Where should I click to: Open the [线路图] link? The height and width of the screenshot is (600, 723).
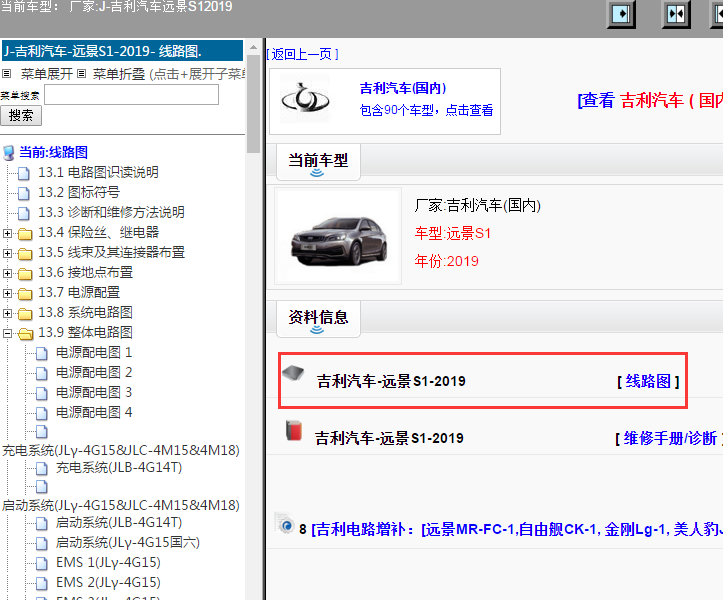pos(648,381)
